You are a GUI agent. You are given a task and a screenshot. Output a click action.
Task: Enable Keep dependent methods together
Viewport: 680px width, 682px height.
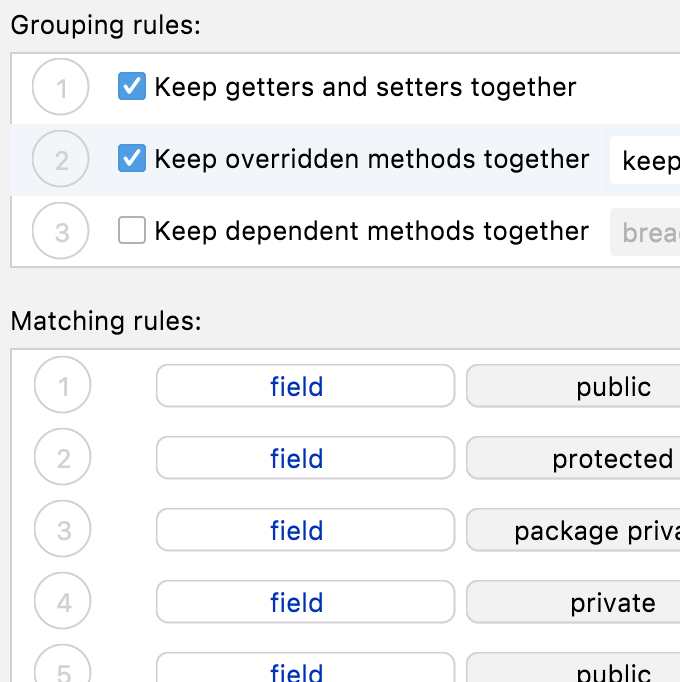132,231
